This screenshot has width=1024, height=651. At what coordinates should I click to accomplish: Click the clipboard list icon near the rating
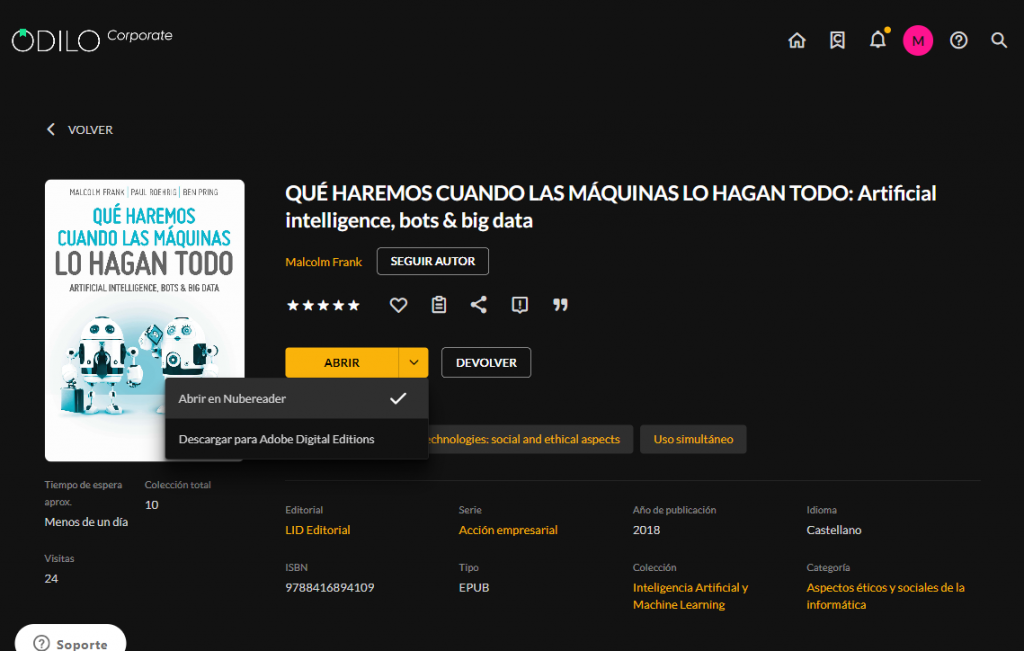438,305
